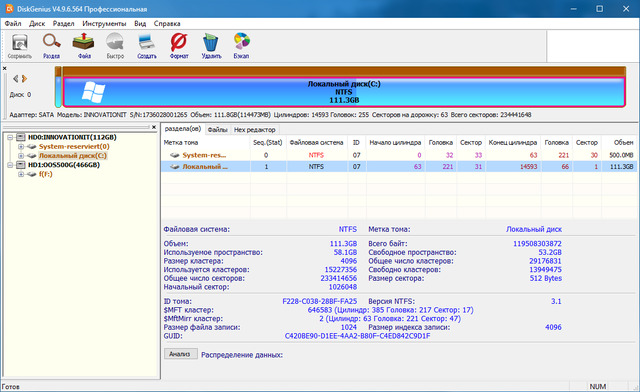
Task: Expand the f(F:) partition node
Action: 20,174
